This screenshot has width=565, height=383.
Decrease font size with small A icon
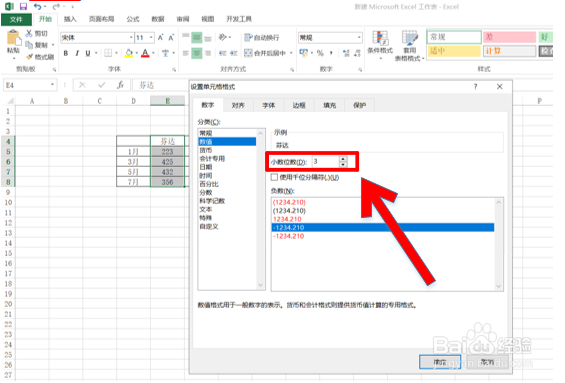click(x=171, y=37)
